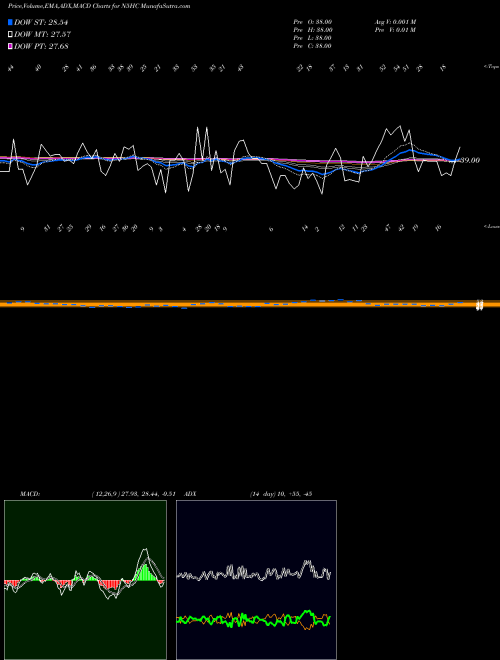Click the white volume bar at band's end
The height and width of the screenshot is (660, 500).
point(479,305)
